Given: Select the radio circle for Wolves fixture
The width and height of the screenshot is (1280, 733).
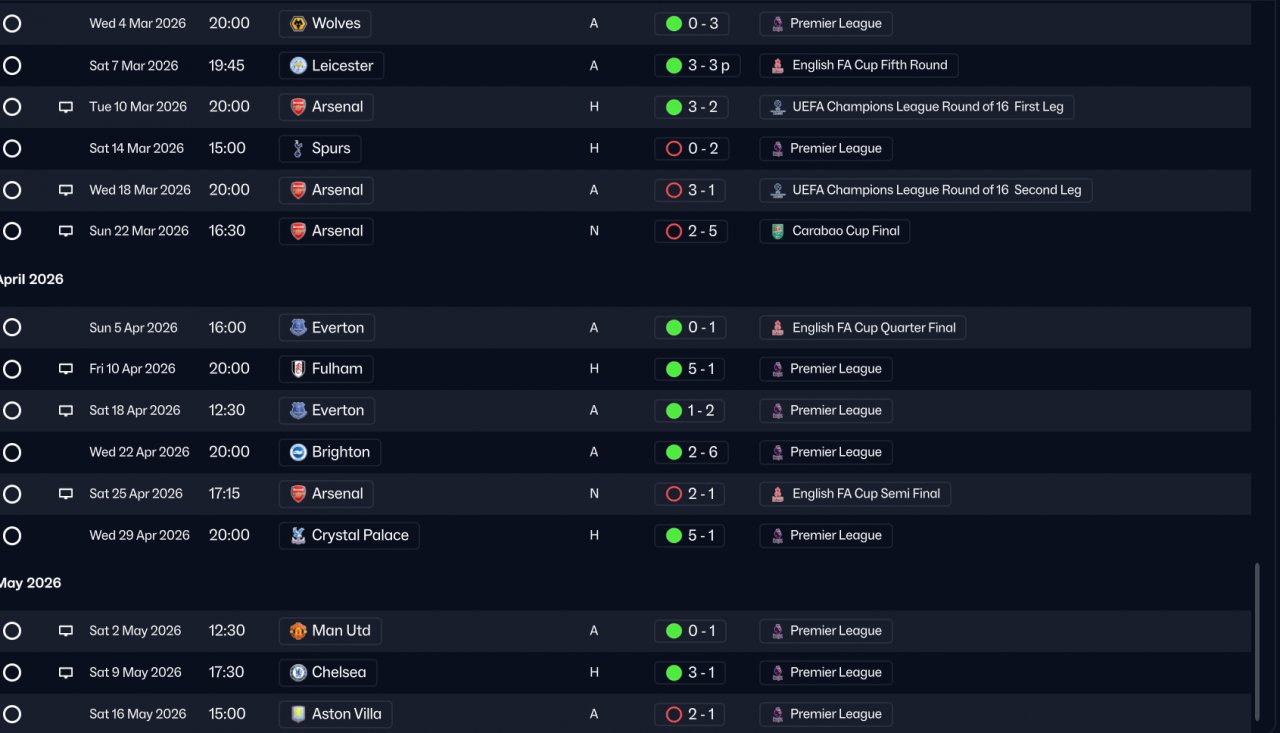Looking at the screenshot, I should [12, 23].
